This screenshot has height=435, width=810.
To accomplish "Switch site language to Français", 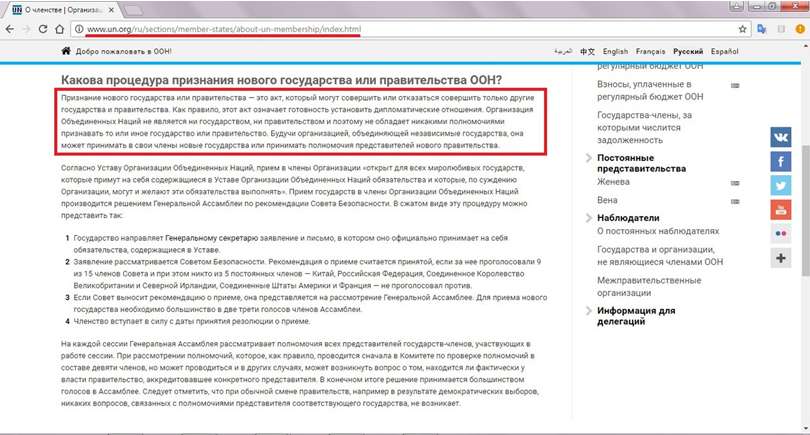I will point(650,50).
